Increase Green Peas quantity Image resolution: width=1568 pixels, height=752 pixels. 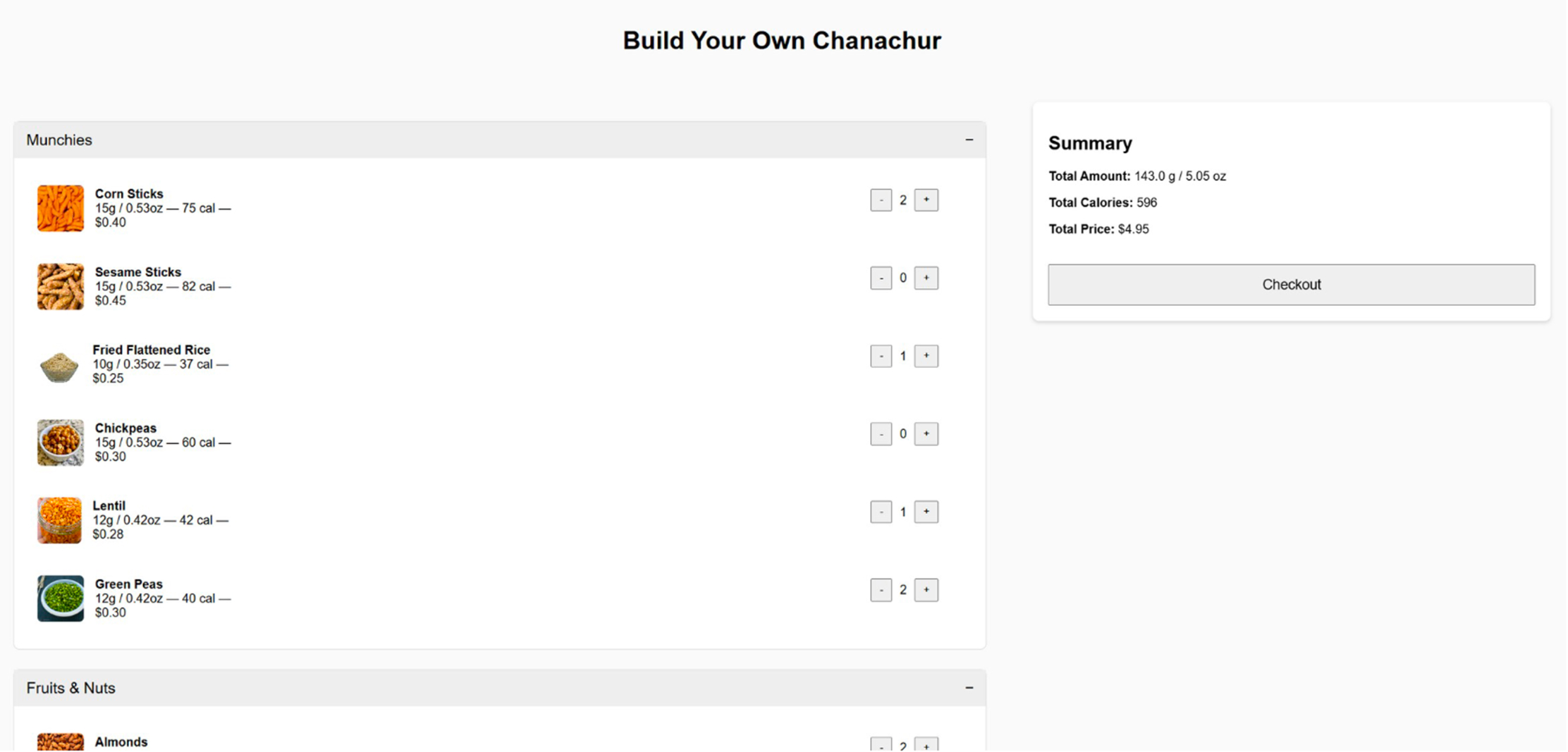tap(926, 590)
